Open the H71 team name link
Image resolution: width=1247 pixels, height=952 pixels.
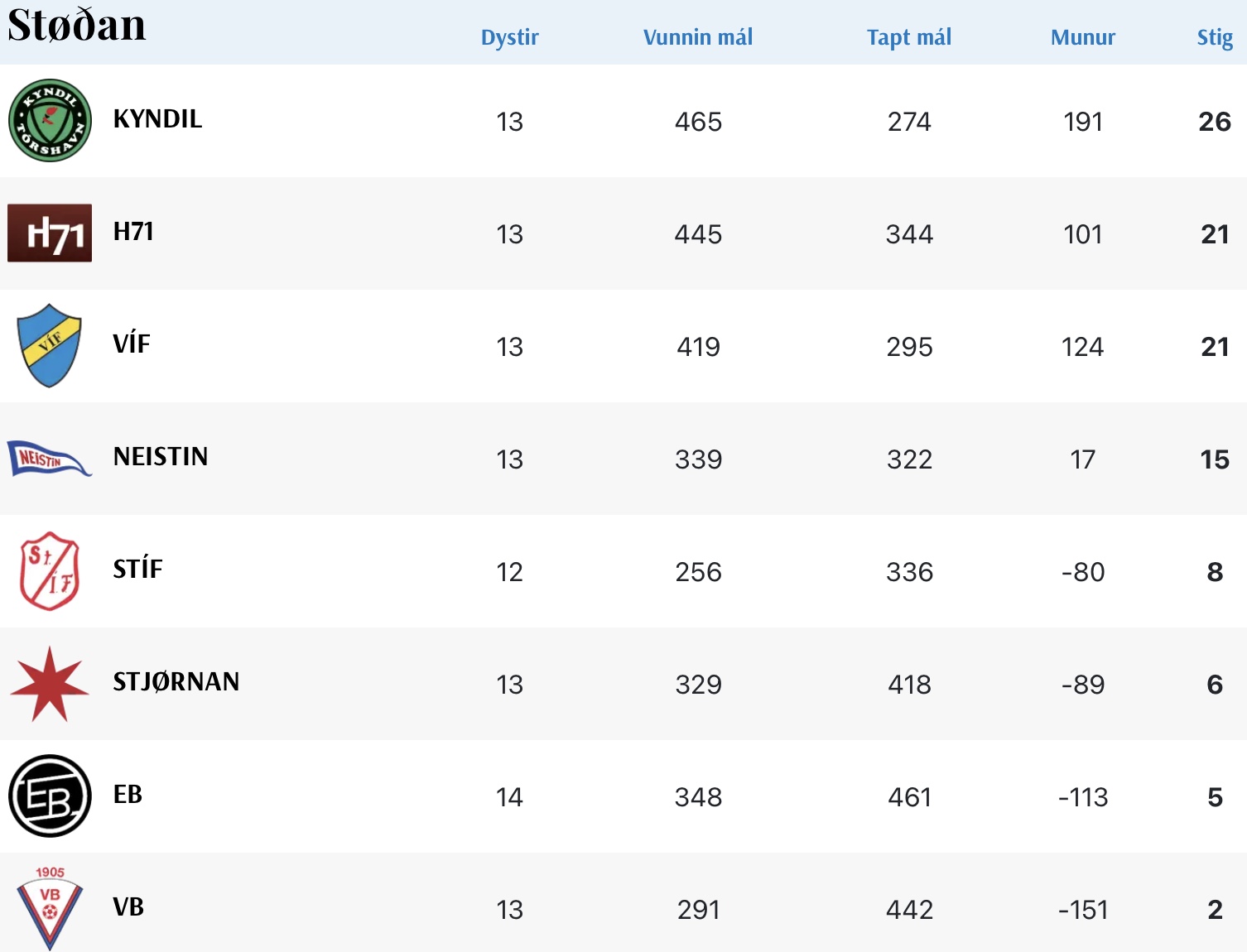tap(133, 232)
